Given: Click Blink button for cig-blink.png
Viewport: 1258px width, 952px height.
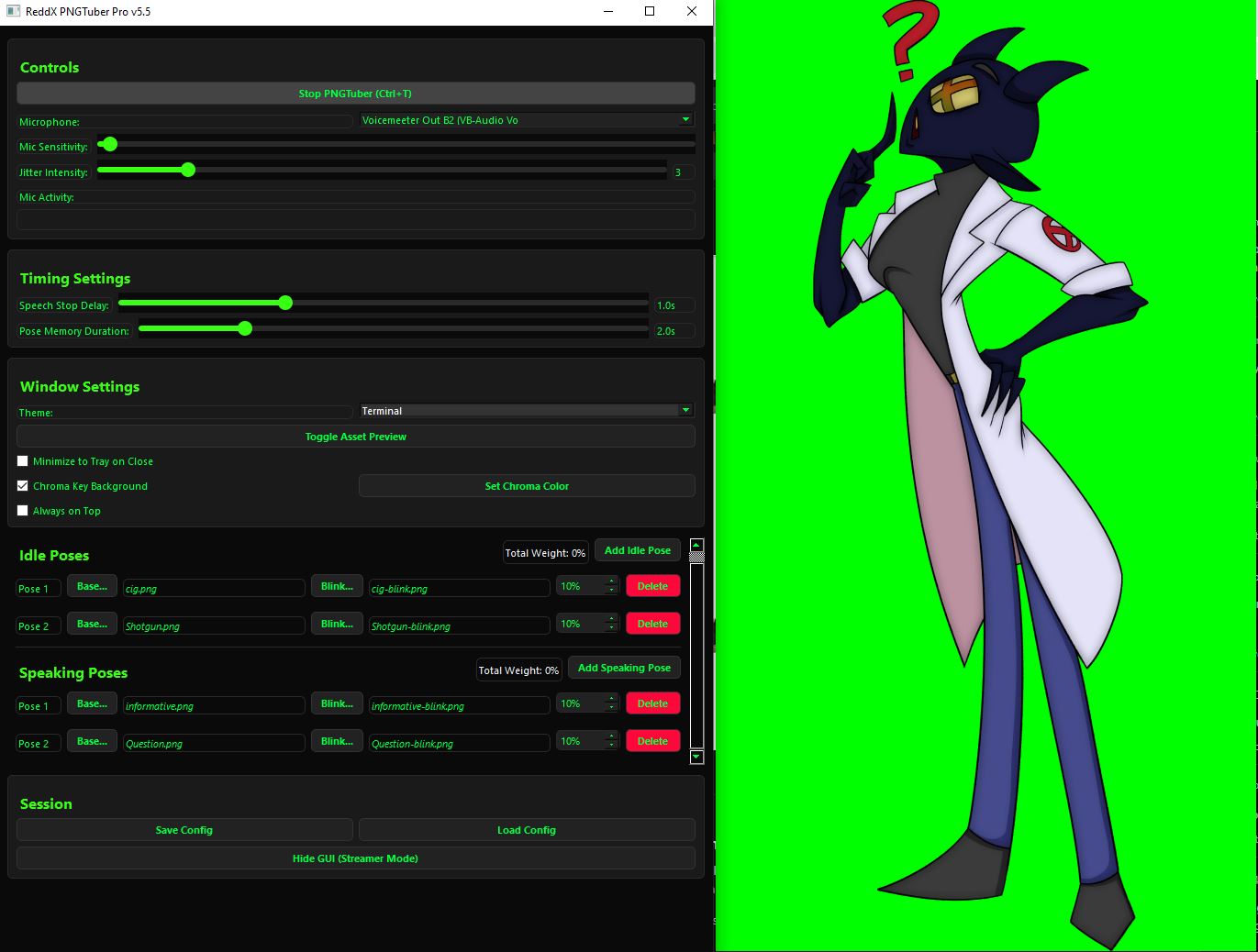Looking at the screenshot, I should 337,586.
